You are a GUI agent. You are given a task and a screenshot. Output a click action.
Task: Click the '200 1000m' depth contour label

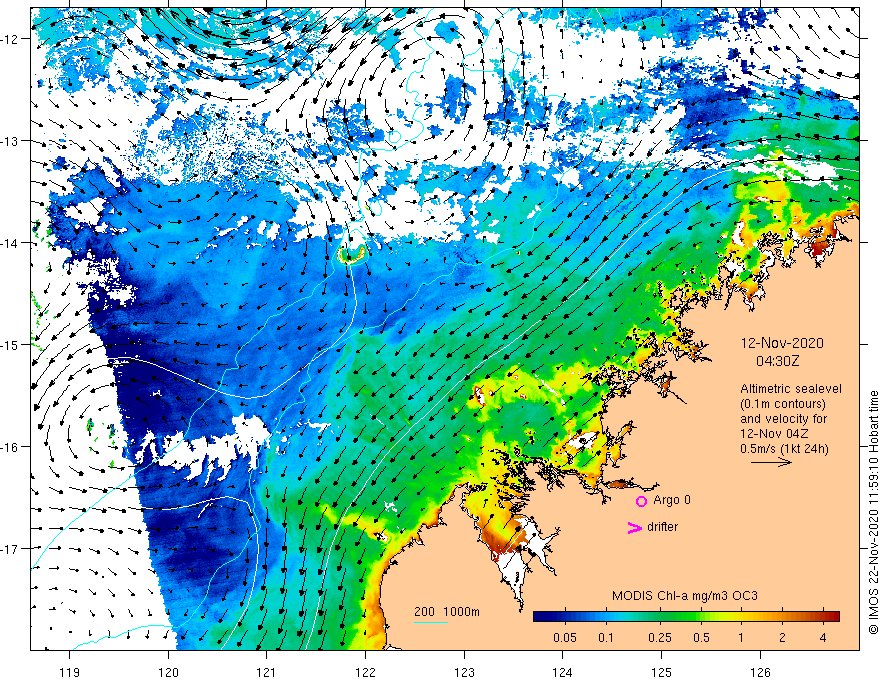point(447,612)
